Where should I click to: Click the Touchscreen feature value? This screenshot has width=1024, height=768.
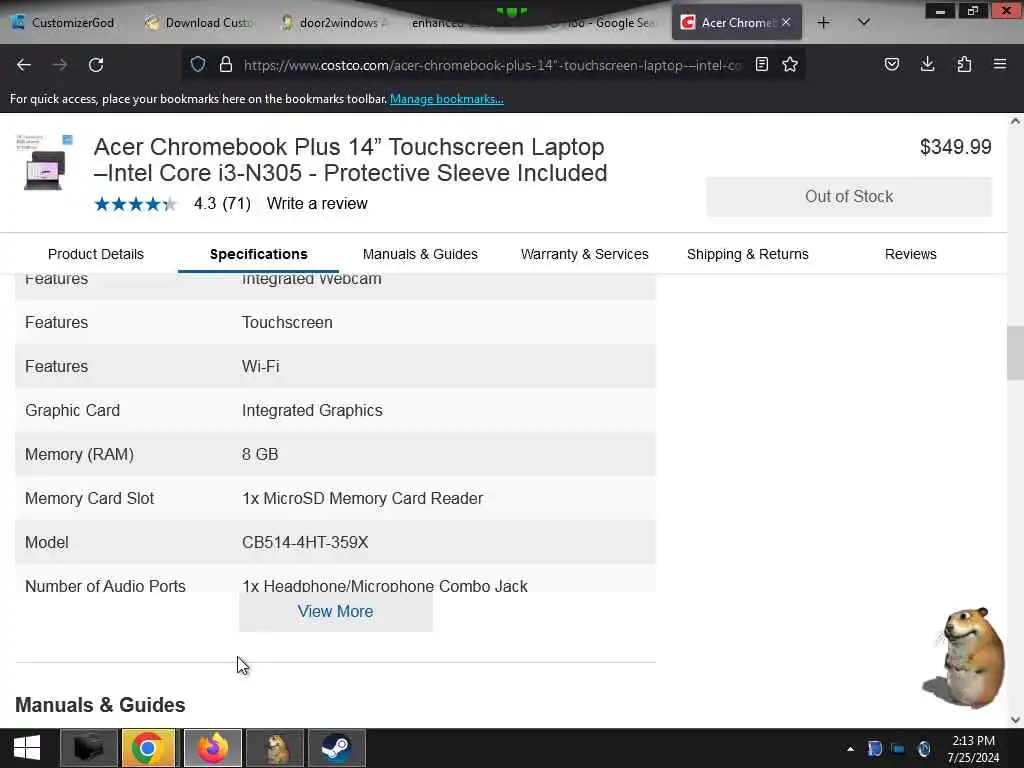[x=287, y=323]
